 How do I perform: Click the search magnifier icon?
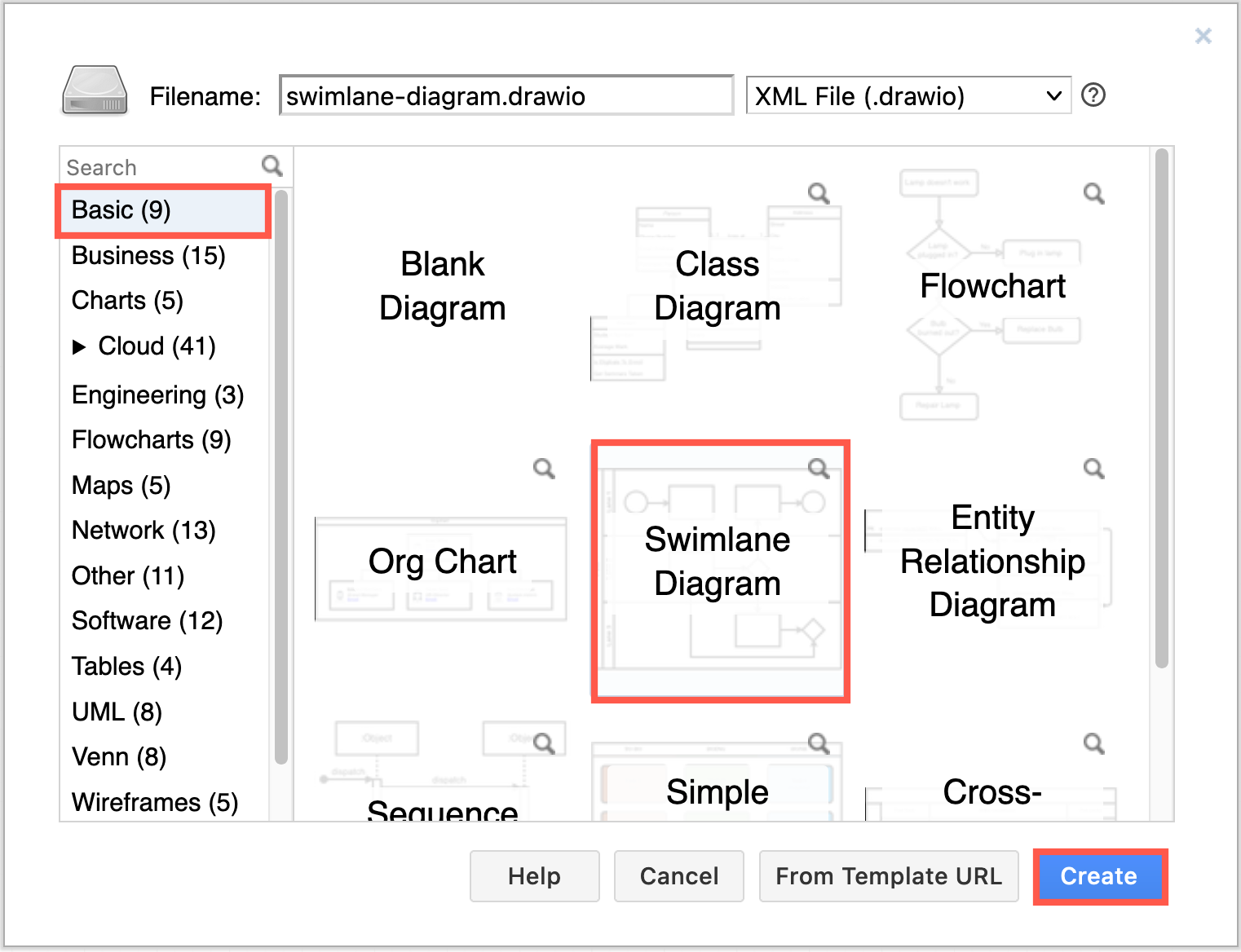272,165
